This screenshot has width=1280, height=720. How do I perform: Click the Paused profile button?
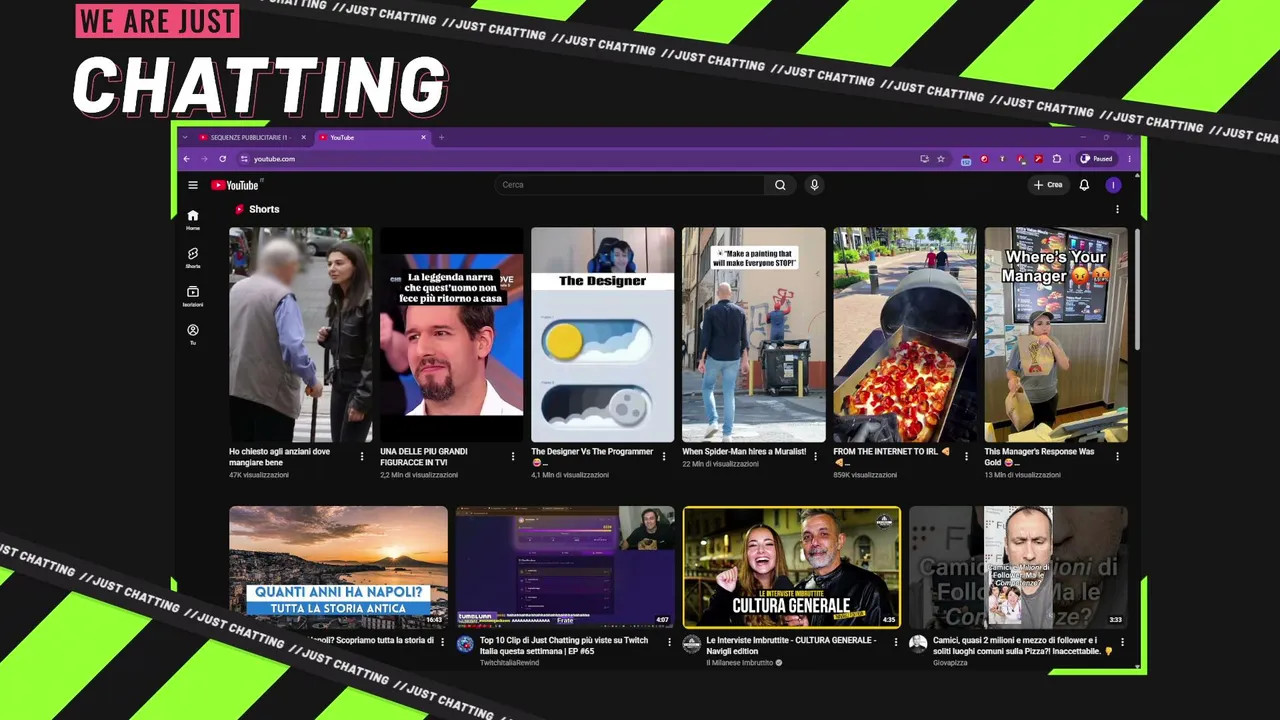pyautogui.click(x=1097, y=159)
